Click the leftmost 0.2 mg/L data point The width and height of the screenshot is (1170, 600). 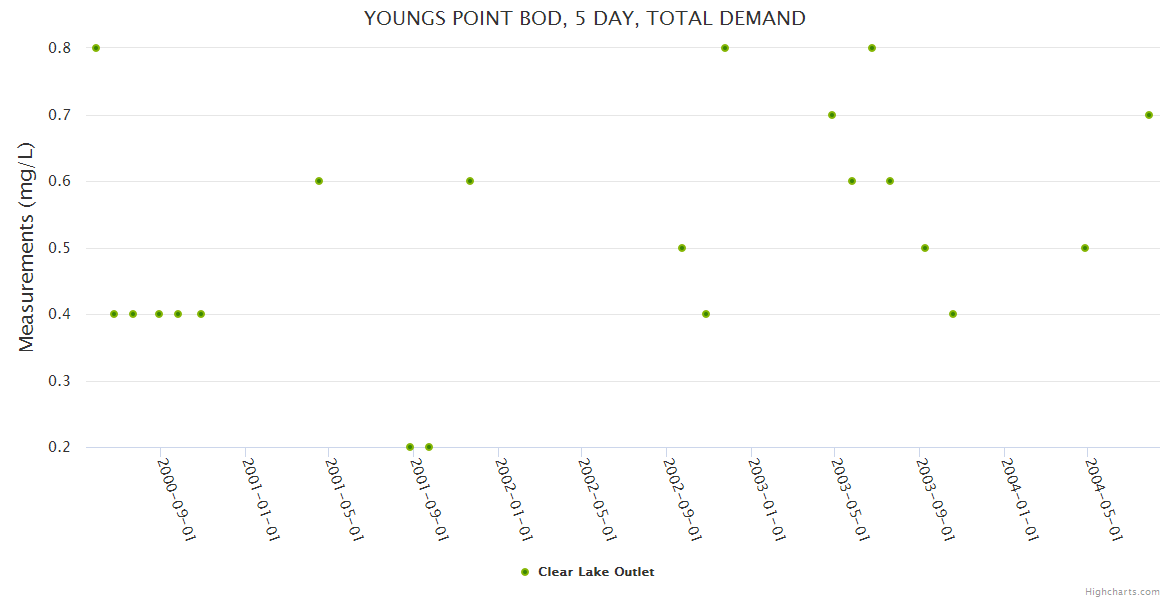tap(410, 447)
